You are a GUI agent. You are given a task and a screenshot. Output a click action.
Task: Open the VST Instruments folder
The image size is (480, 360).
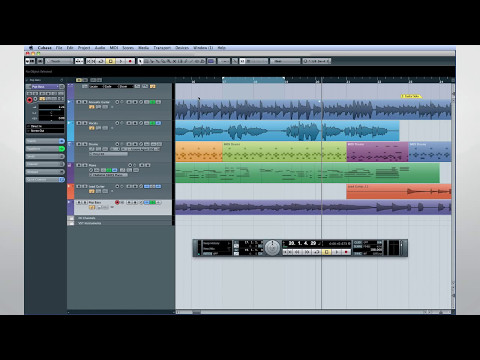(89, 223)
